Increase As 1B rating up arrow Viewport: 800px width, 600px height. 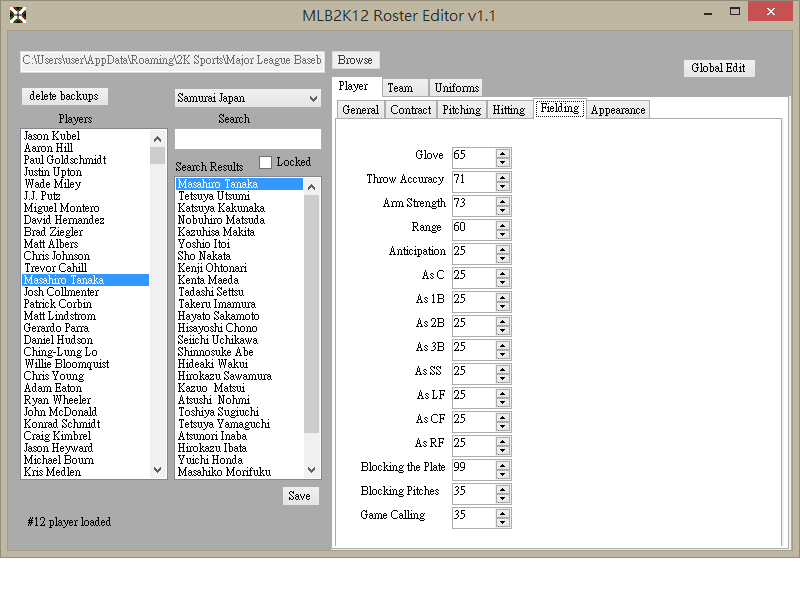click(503, 297)
